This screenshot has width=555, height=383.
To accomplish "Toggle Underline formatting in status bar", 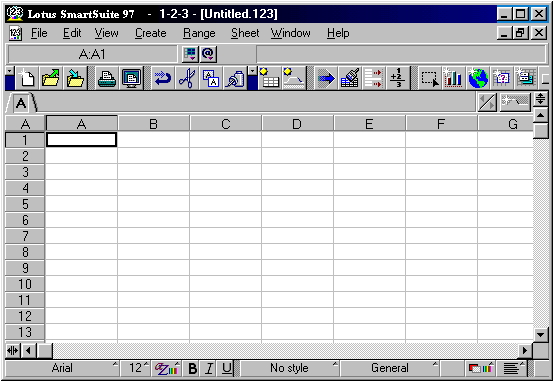I will (226, 368).
